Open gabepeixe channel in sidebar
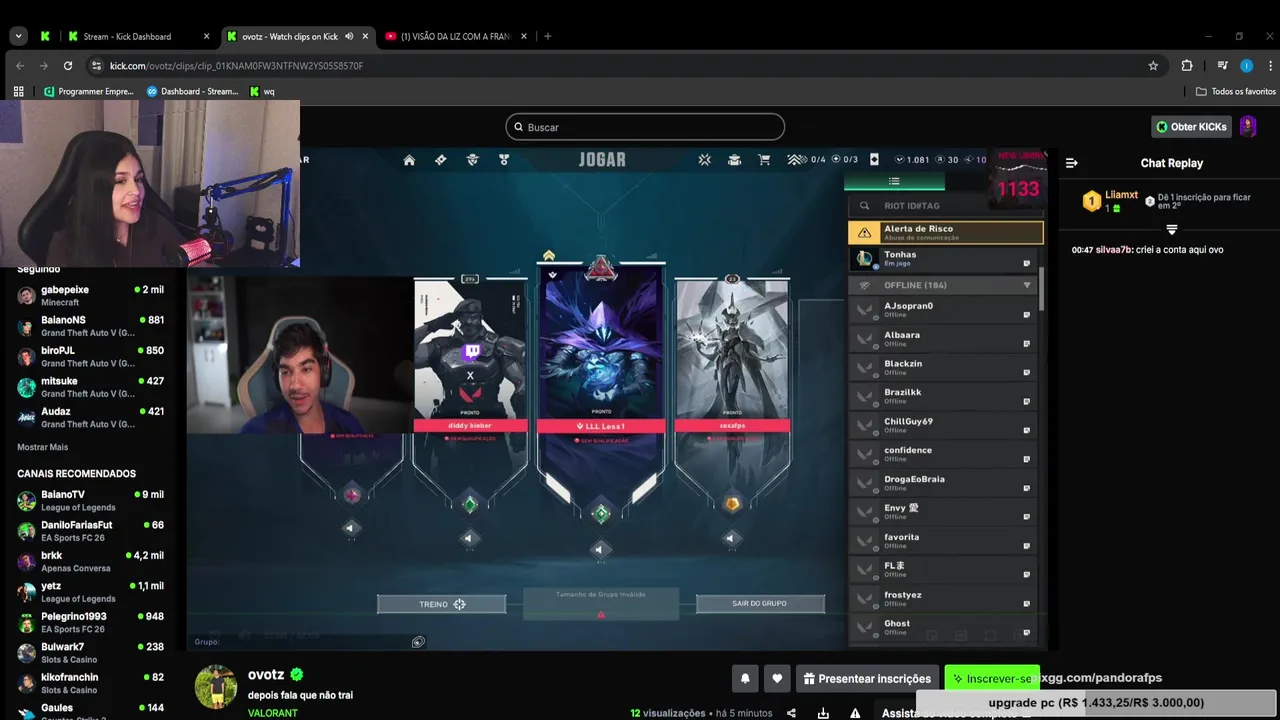The height and width of the screenshot is (720, 1280). click(x=90, y=295)
